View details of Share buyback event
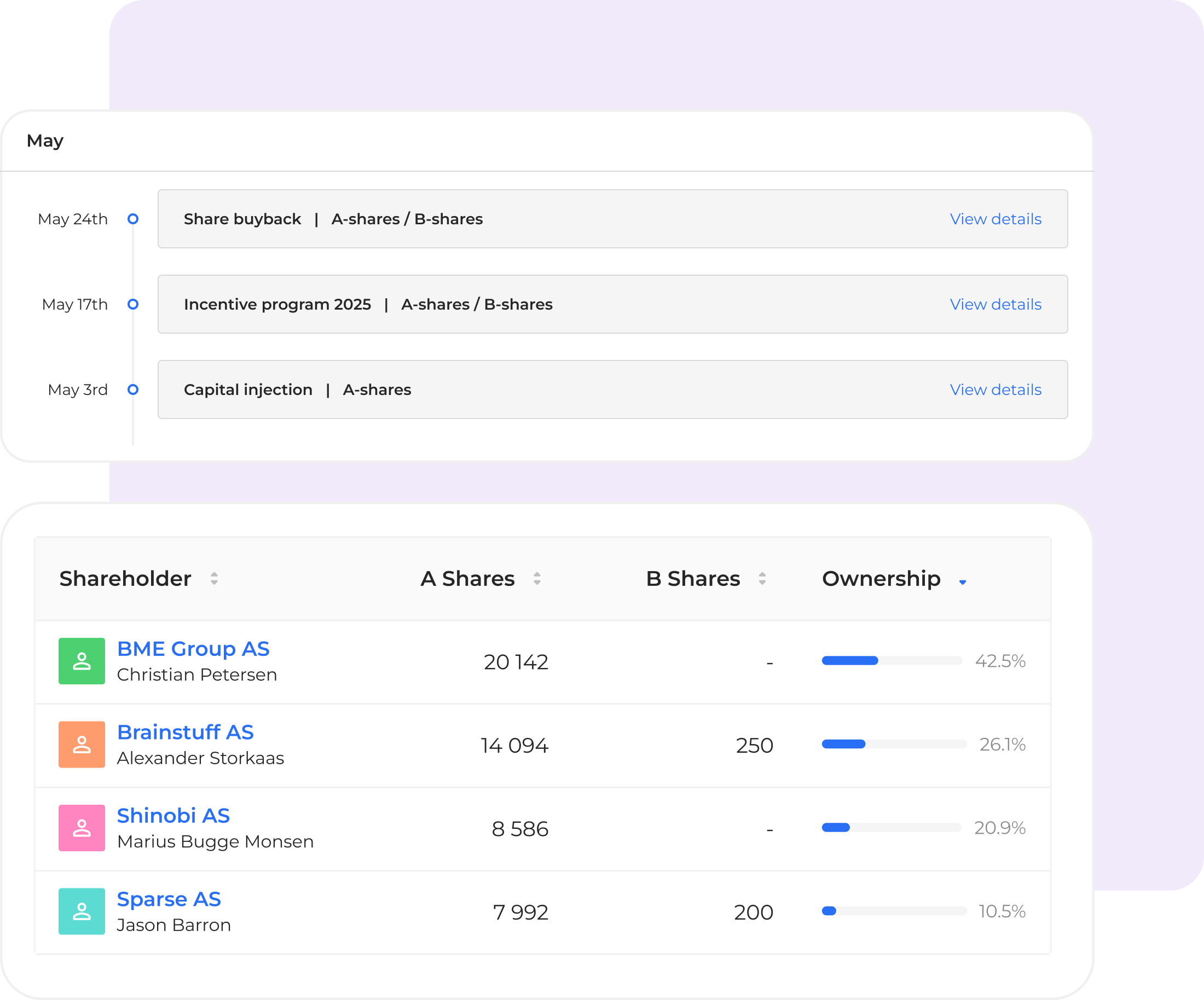1204x1000 pixels. pyautogui.click(x=995, y=219)
